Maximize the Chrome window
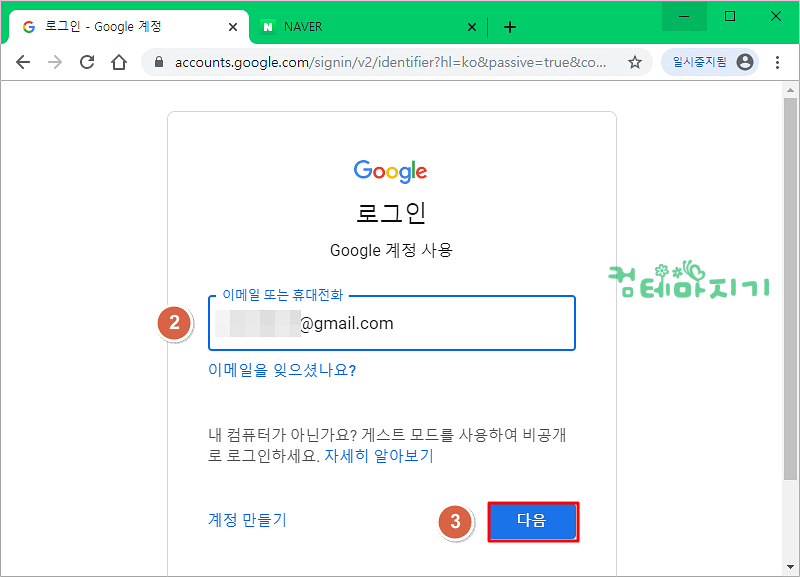800x577 pixels. (x=730, y=16)
